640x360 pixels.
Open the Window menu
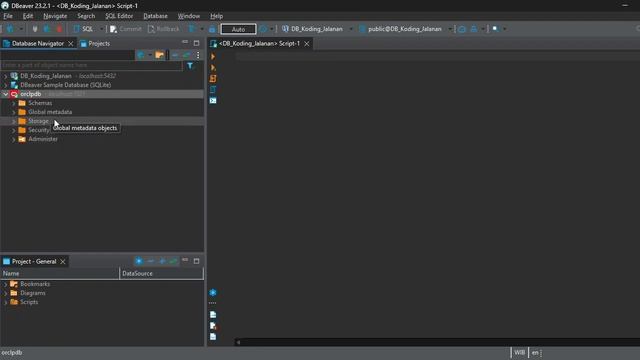pos(189,16)
